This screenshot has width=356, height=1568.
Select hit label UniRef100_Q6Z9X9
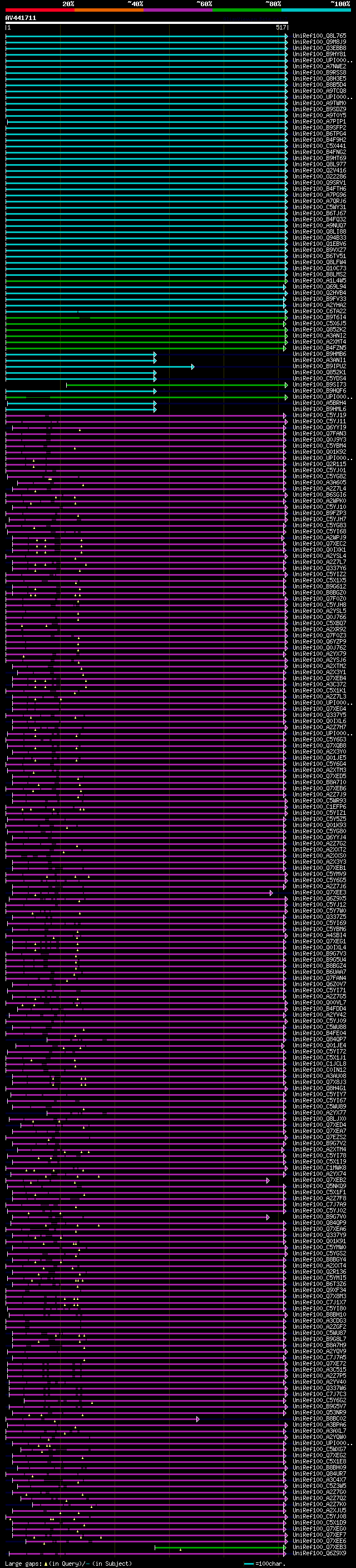pos(319,1554)
